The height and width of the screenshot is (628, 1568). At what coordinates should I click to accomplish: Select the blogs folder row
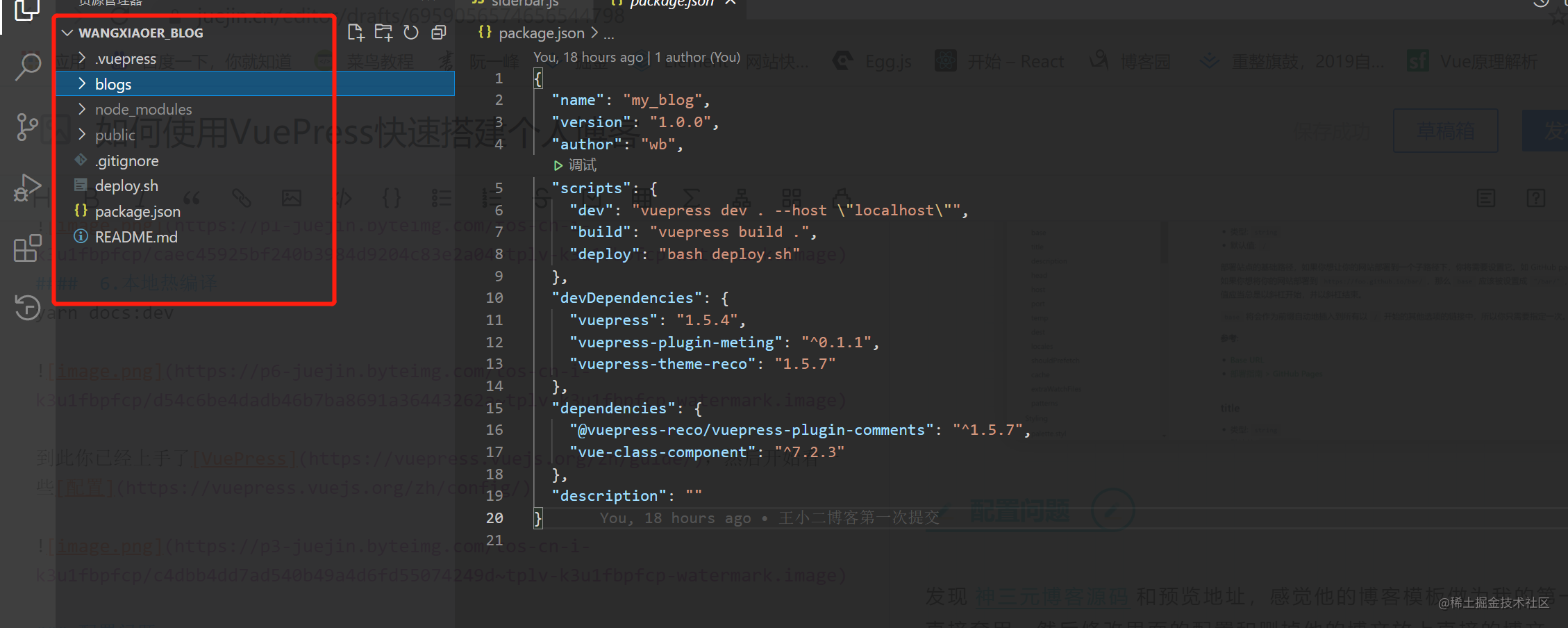pos(255,83)
